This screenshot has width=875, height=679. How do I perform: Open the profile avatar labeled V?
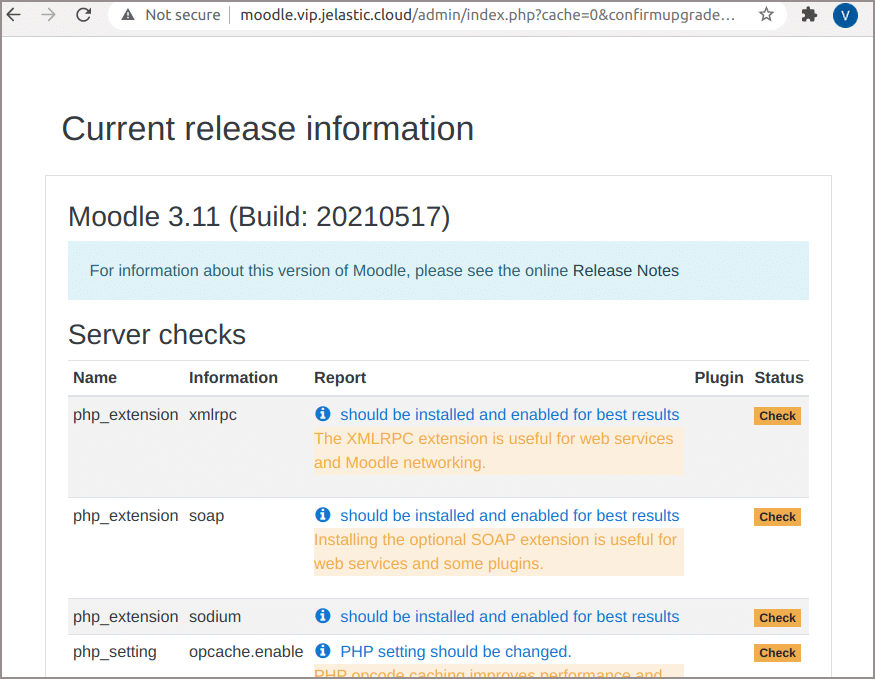845,15
